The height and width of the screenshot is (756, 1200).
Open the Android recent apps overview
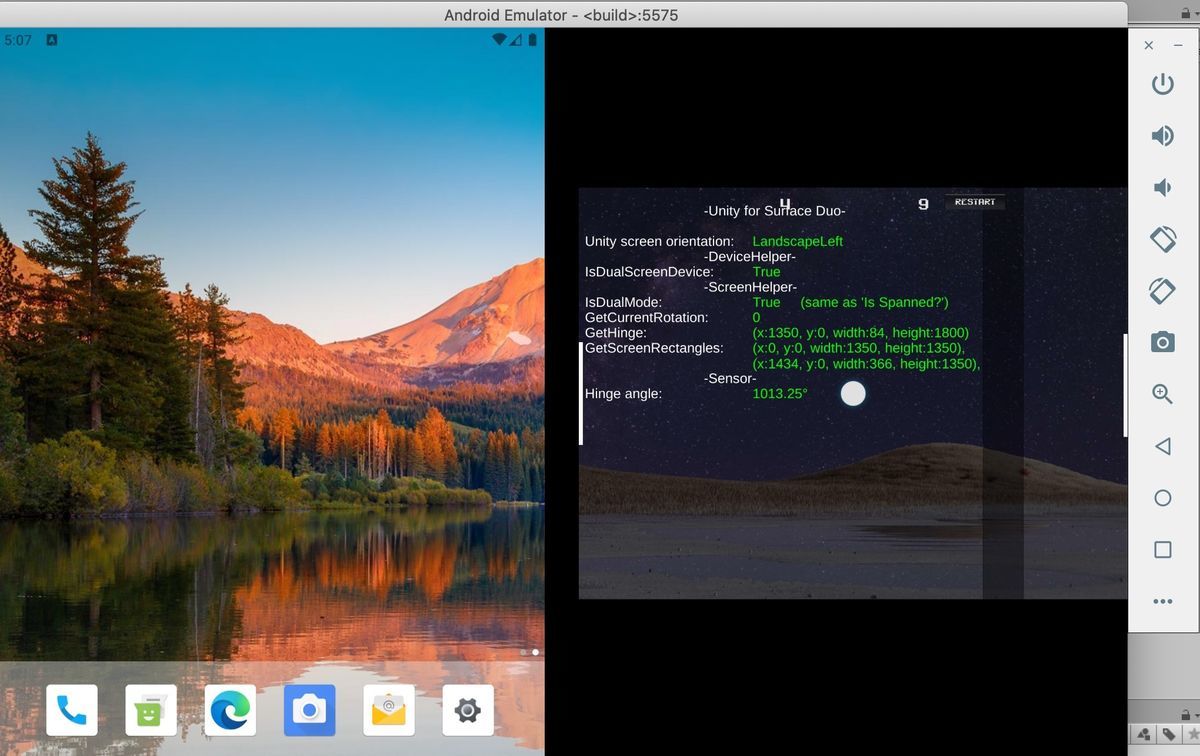click(x=1162, y=549)
